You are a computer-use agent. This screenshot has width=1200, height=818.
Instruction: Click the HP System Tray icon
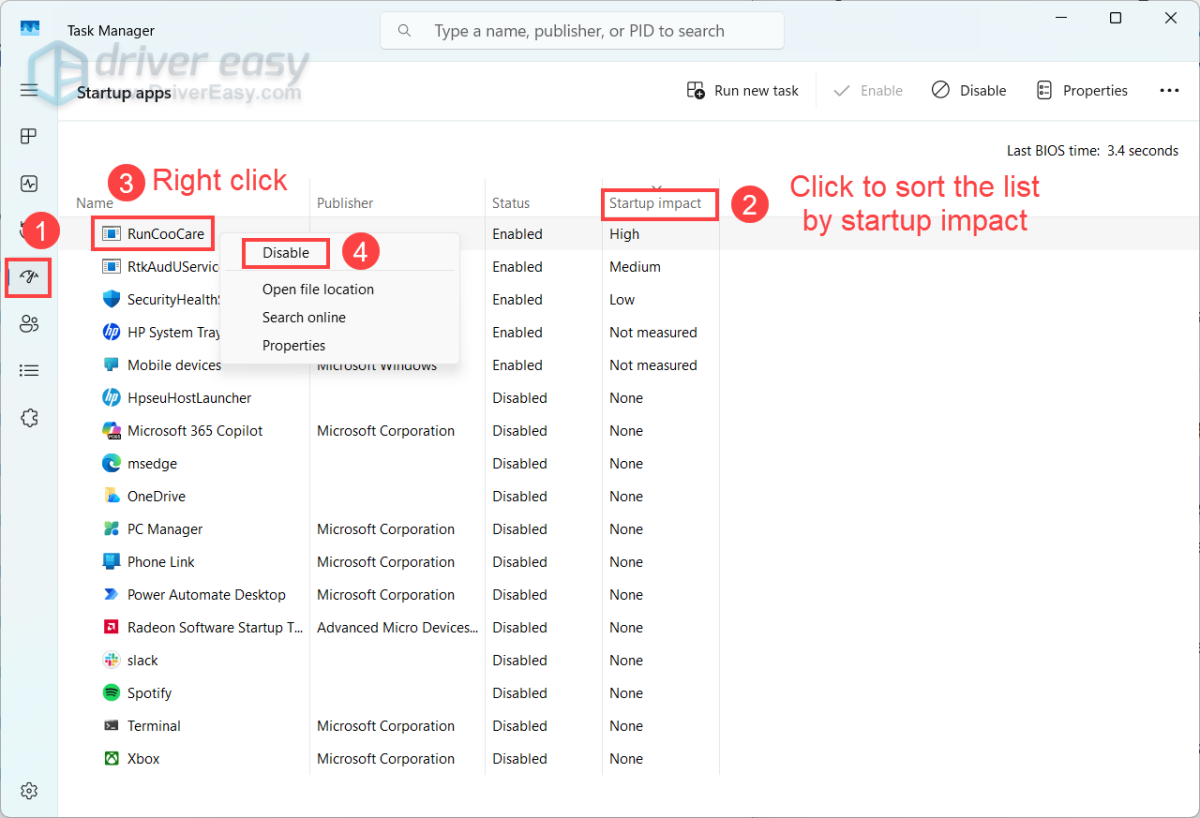point(111,332)
